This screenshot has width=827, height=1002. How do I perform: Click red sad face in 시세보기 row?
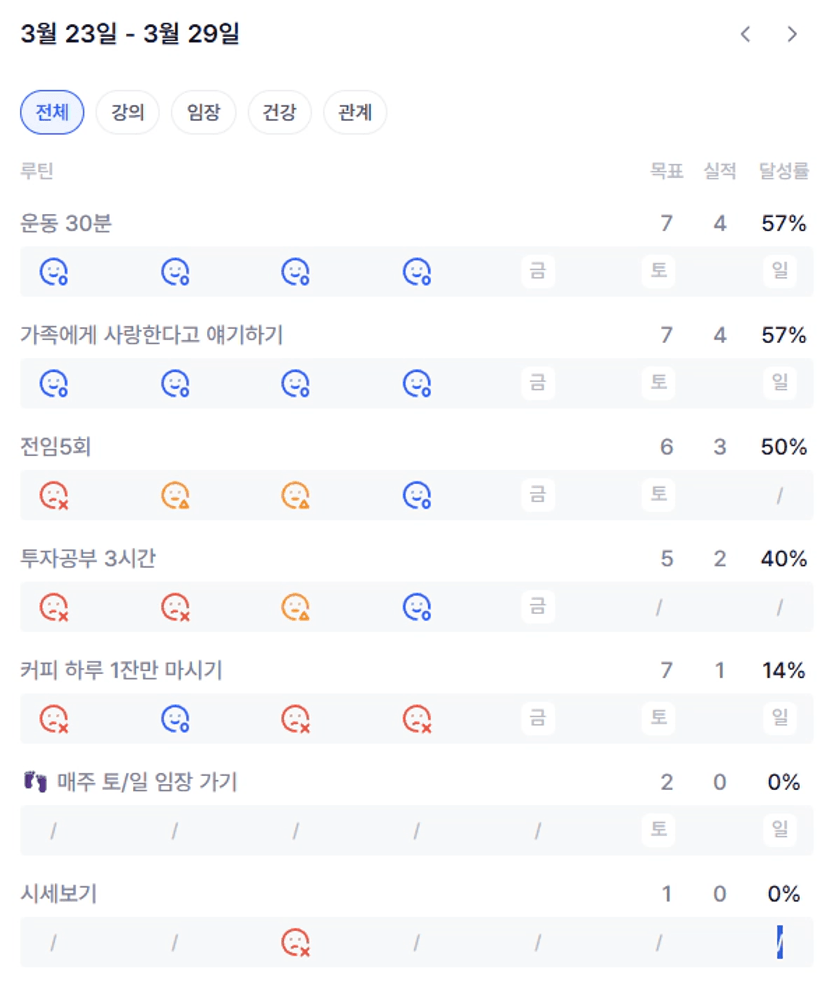[295, 942]
